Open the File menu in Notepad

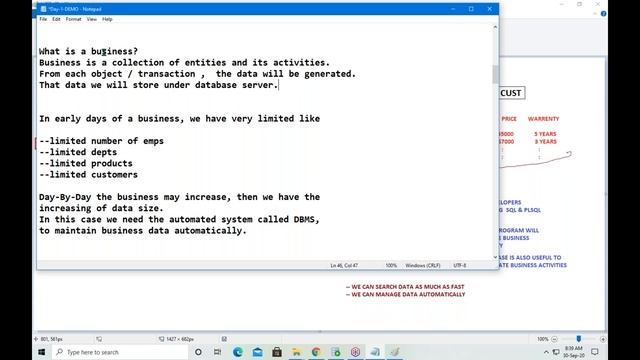[43, 19]
